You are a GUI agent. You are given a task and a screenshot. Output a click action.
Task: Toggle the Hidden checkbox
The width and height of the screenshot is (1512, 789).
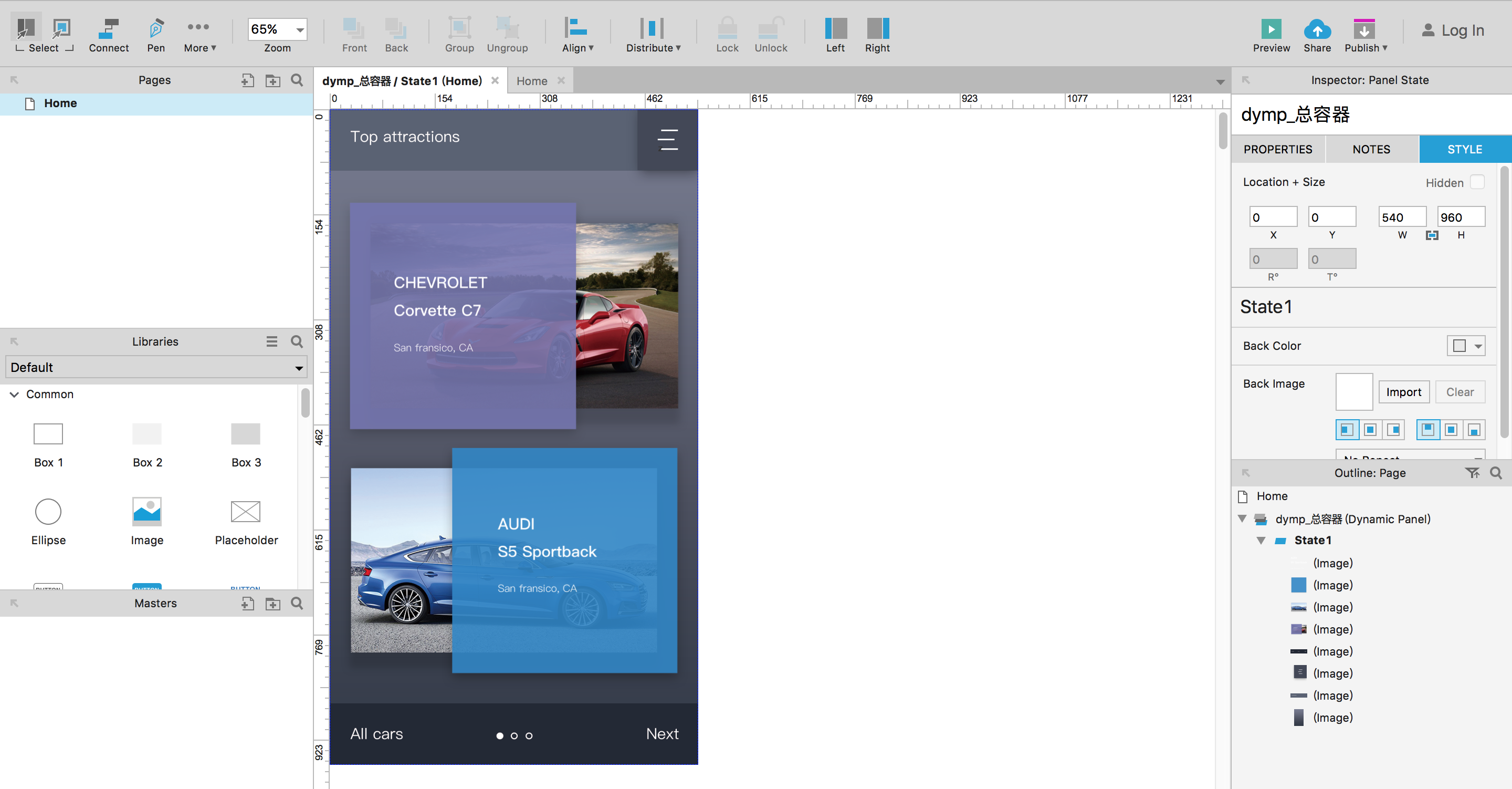click(x=1477, y=183)
